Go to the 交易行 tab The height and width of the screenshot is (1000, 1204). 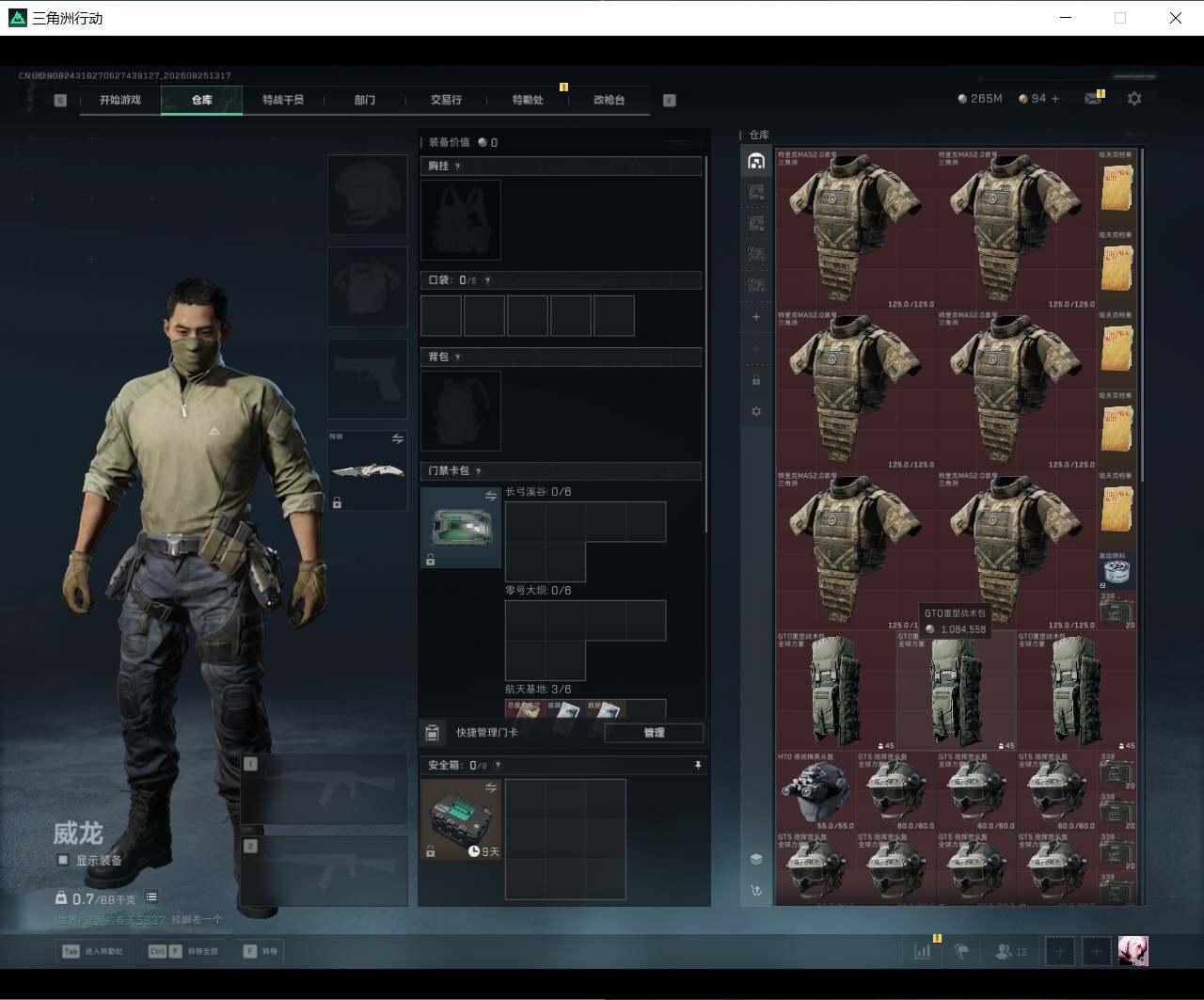tap(446, 100)
